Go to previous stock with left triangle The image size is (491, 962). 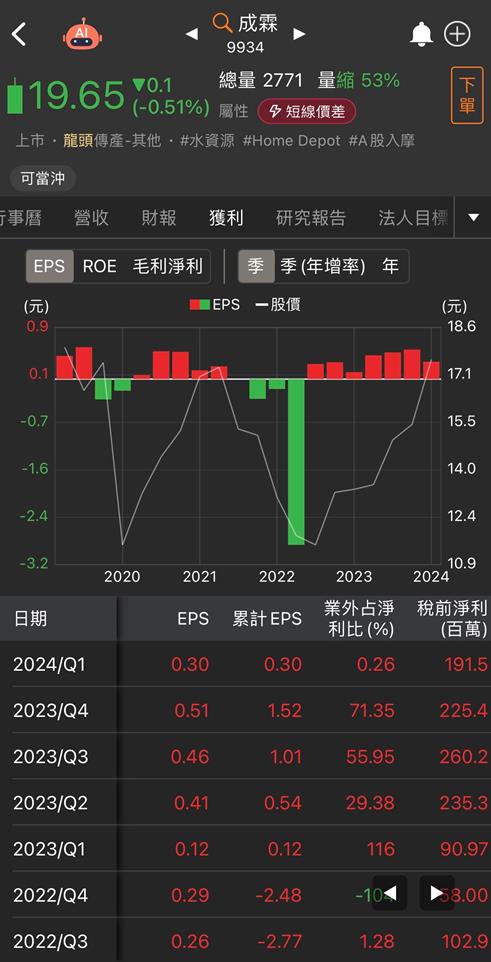click(x=192, y=34)
